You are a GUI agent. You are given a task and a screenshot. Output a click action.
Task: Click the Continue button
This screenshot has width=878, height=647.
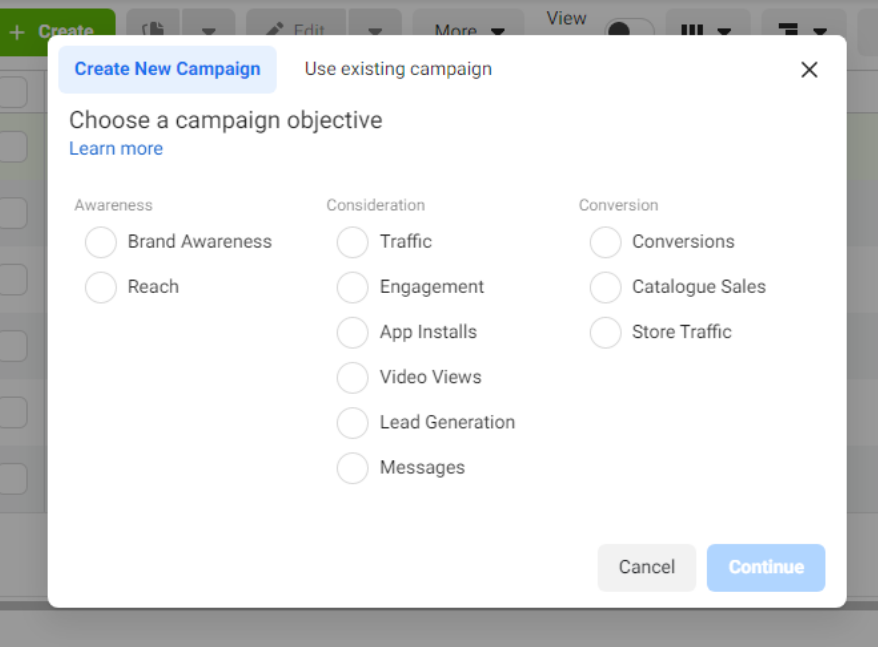tap(765, 567)
